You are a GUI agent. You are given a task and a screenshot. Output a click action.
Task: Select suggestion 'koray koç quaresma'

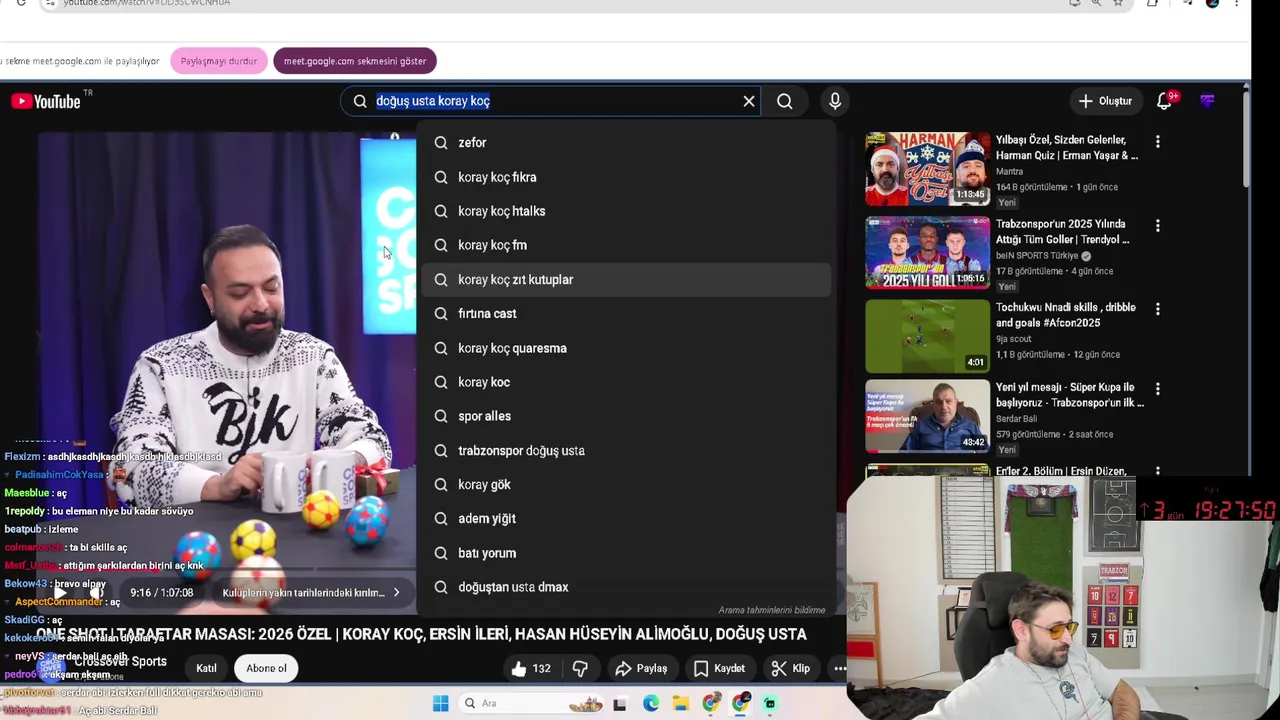click(x=626, y=348)
